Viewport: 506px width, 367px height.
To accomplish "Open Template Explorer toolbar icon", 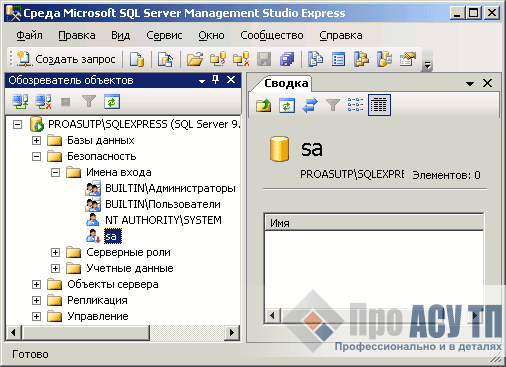I will tap(384, 59).
